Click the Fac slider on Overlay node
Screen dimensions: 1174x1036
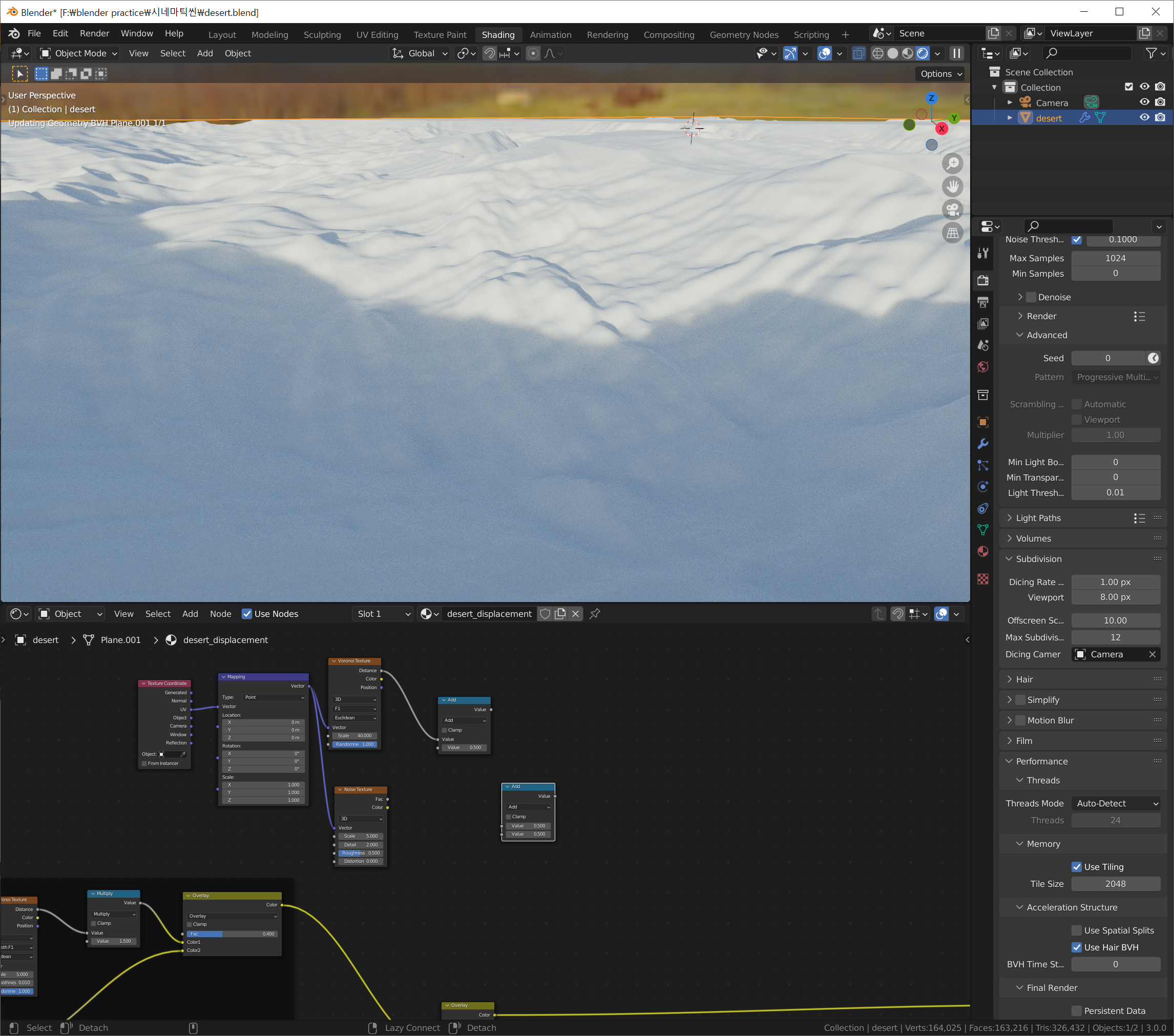point(232,934)
